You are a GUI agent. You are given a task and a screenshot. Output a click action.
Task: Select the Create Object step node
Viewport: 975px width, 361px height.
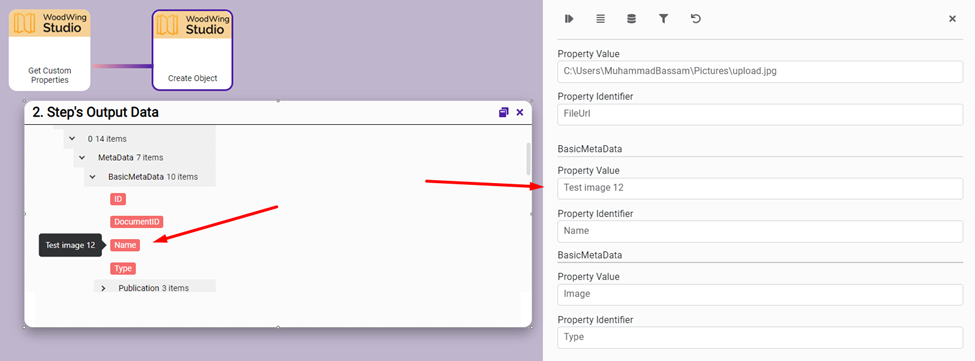point(193,50)
